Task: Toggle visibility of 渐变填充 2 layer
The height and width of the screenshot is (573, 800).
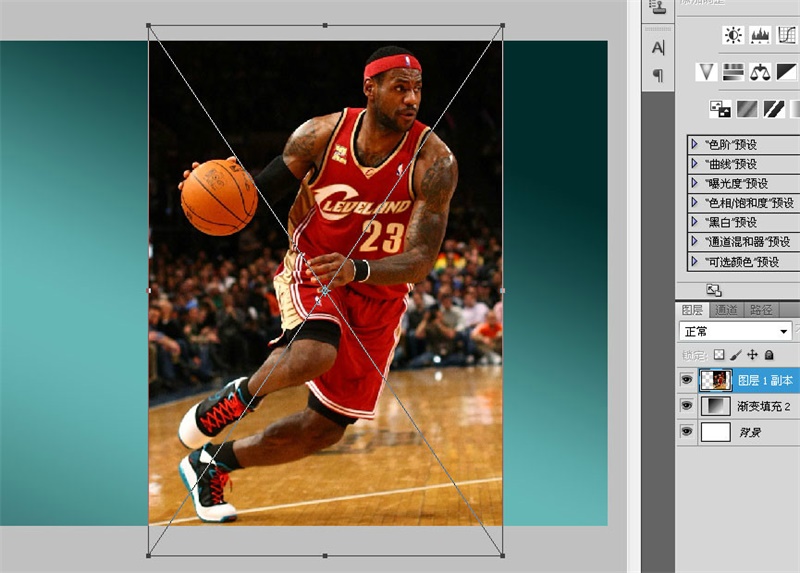Action: (x=686, y=406)
